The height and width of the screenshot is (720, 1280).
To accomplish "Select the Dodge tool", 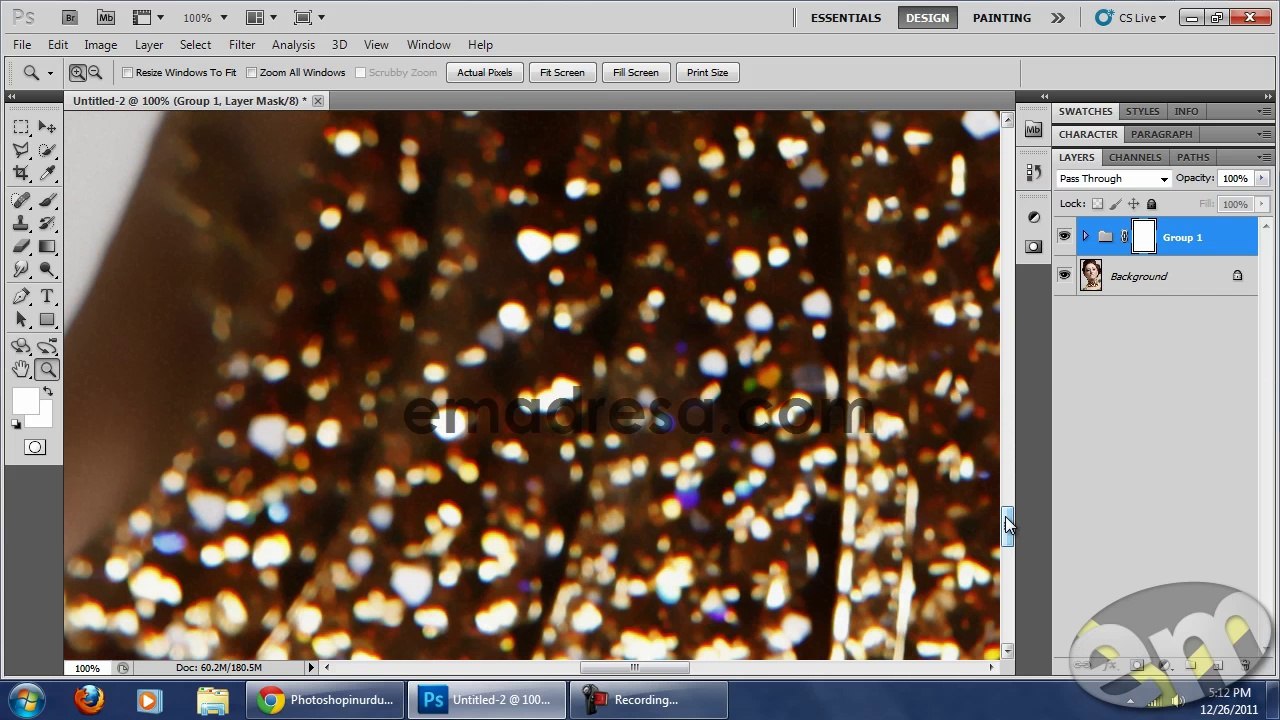I will 47,269.
